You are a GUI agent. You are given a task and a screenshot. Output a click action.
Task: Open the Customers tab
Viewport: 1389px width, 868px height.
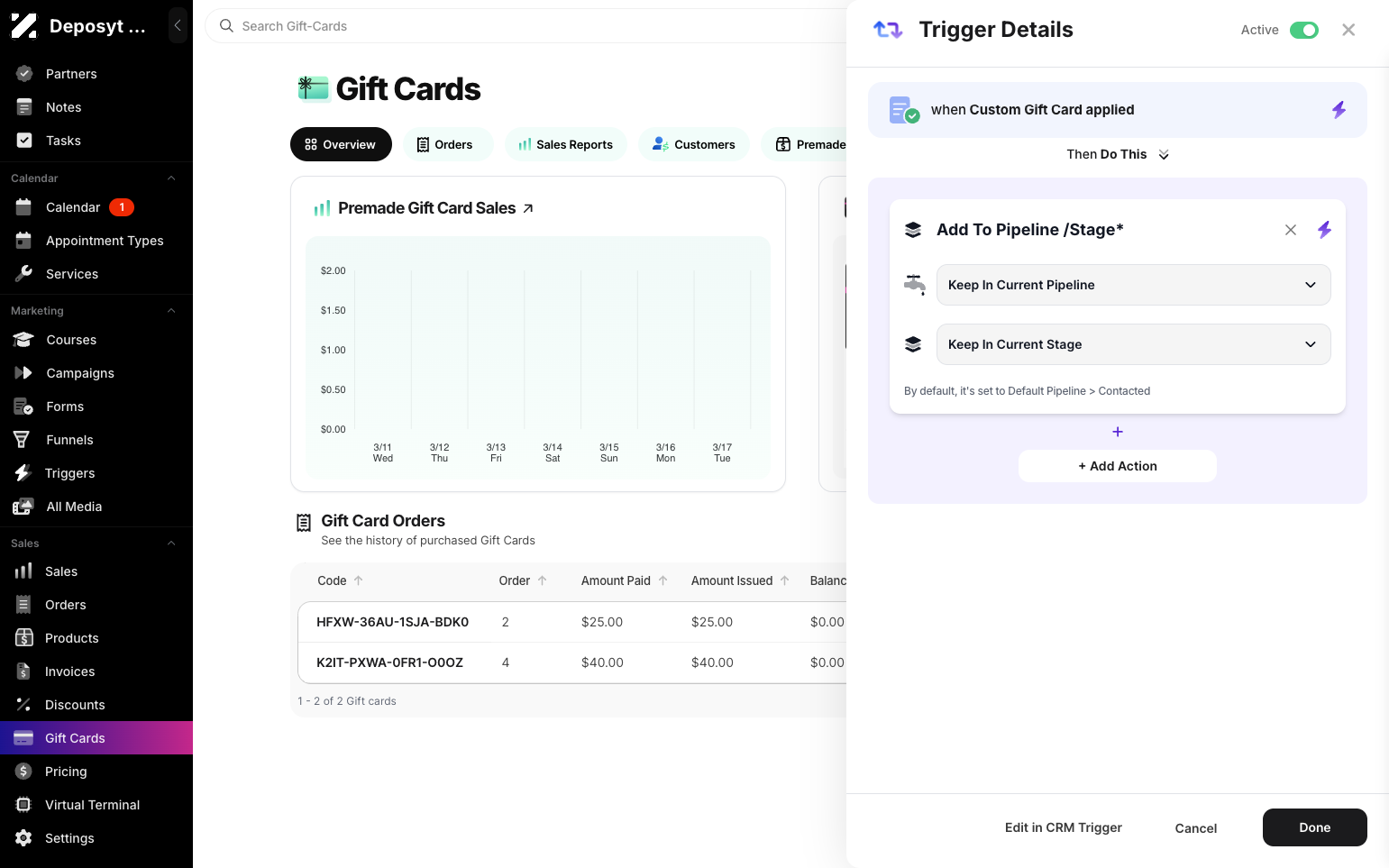click(x=694, y=144)
